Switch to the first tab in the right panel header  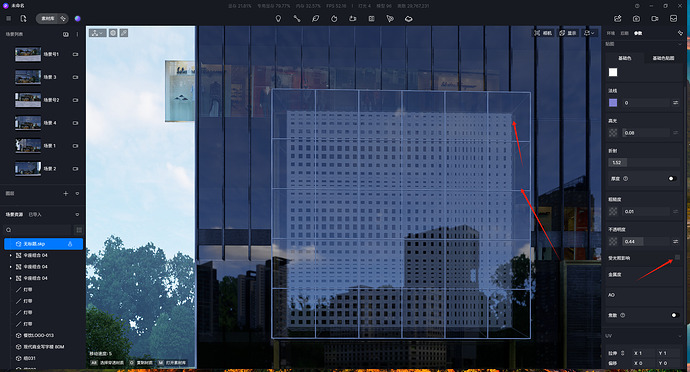click(611, 33)
